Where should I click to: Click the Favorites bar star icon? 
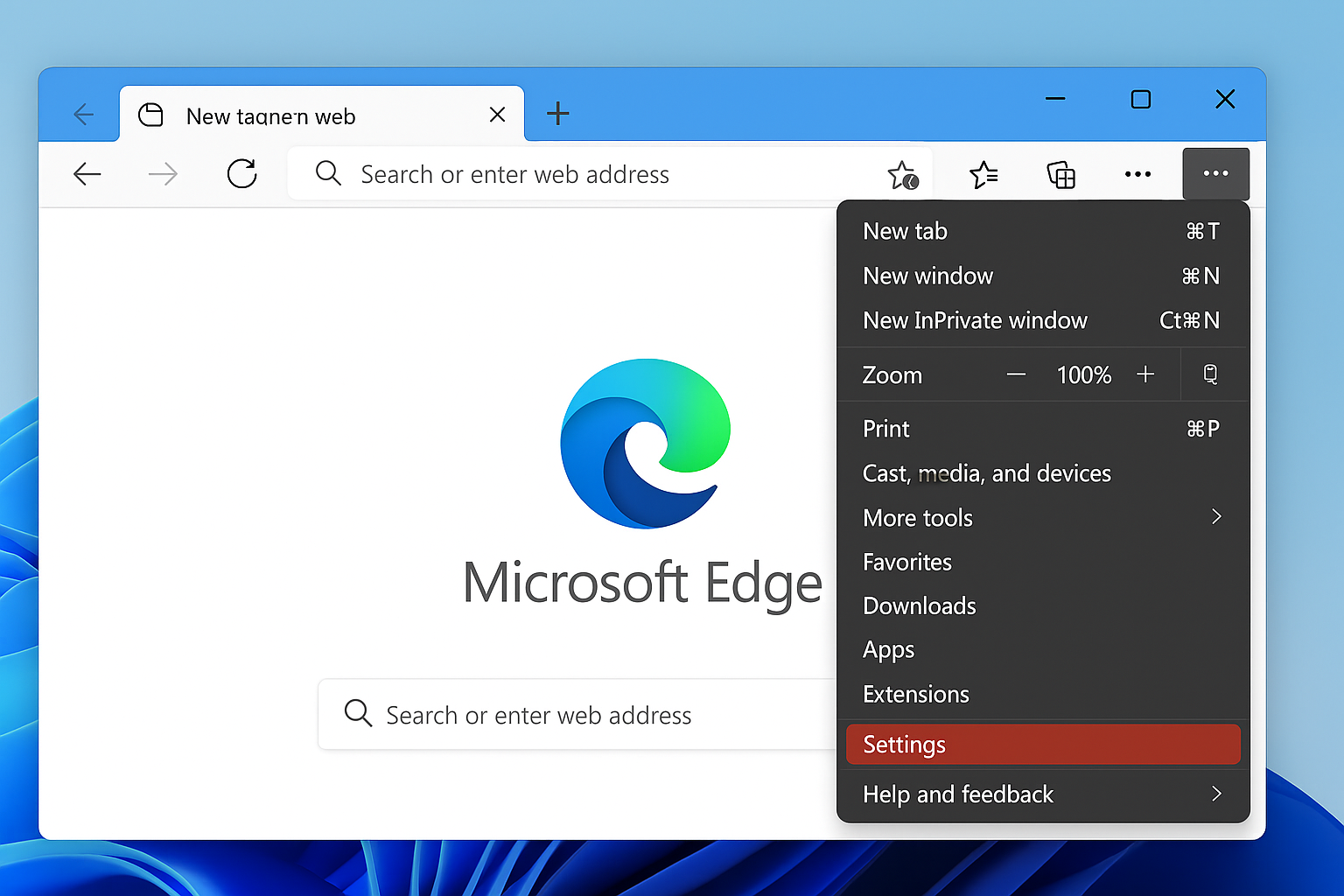click(x=983, y=174)
